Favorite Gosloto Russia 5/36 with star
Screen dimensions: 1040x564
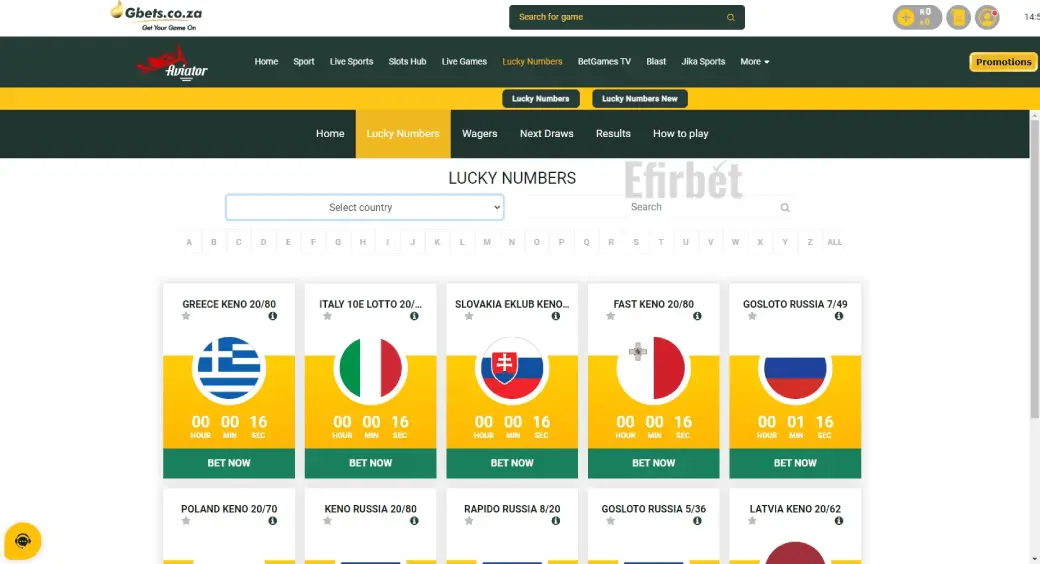(610, 521)
